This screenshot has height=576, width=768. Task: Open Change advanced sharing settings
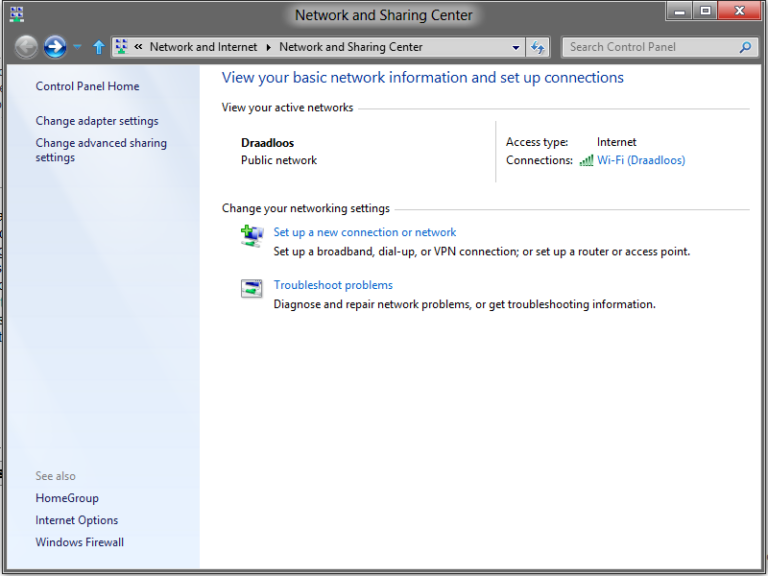coord(101,150)
